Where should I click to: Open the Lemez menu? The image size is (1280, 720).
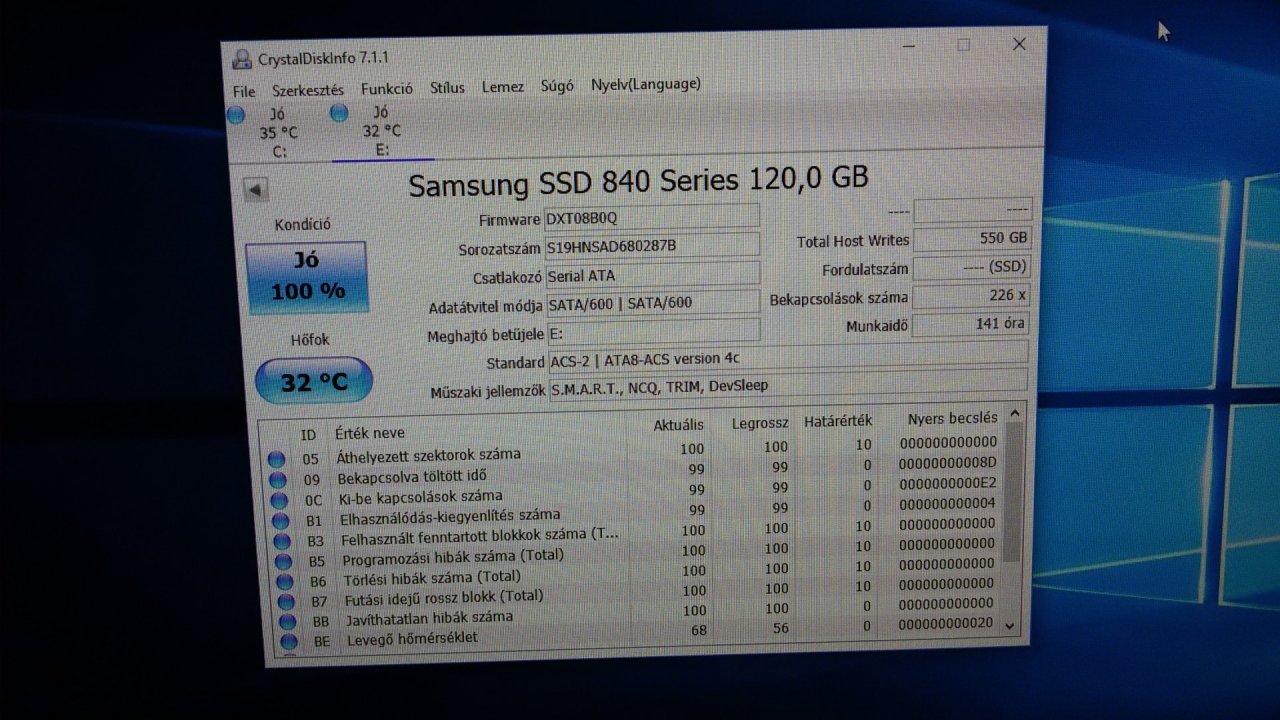pyautogui.click(x=503, y=87)
